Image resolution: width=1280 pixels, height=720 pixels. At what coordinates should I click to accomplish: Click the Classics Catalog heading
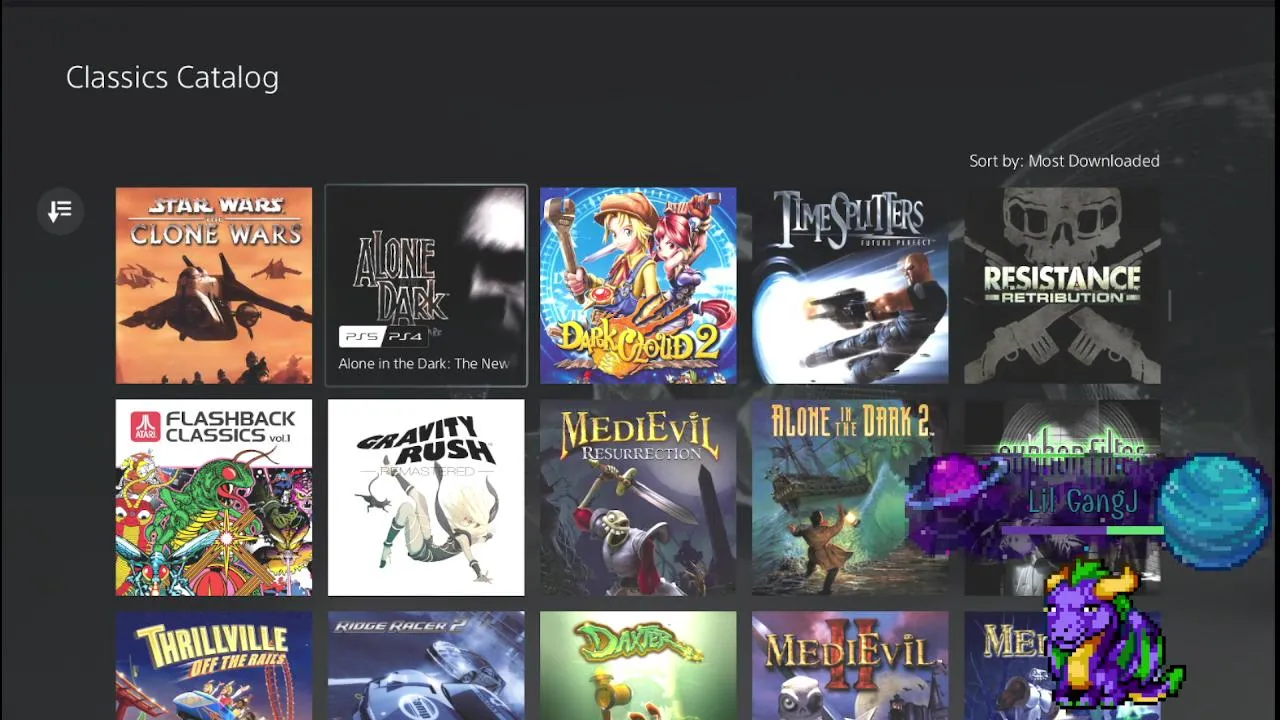[x=172, y=78]
